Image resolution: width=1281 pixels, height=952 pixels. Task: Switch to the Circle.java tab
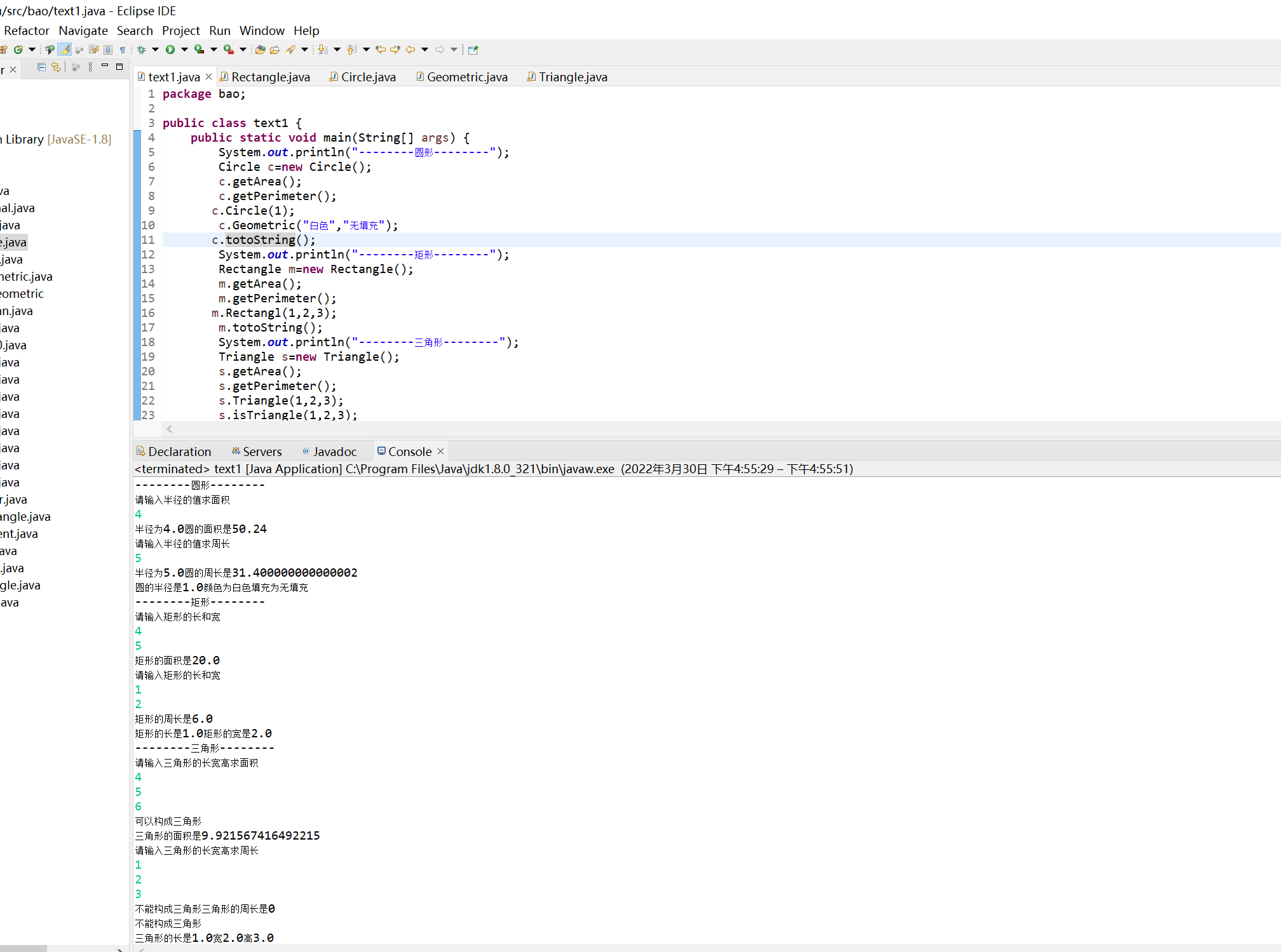(368, 77)
